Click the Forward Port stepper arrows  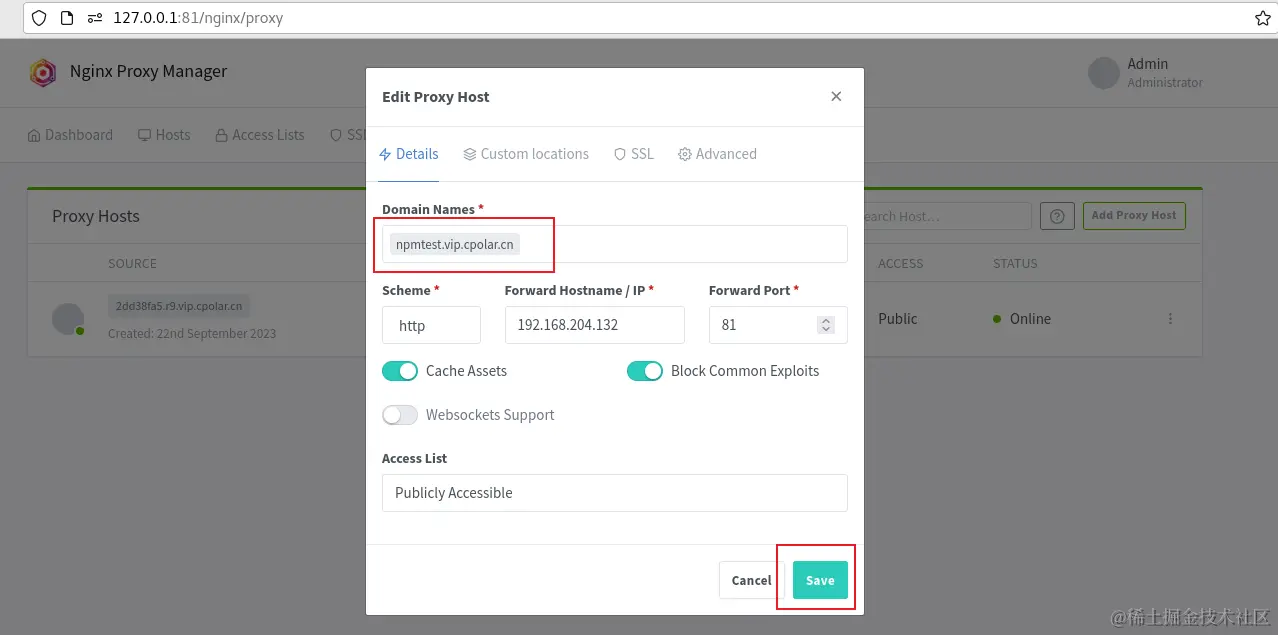coord(825,325)
